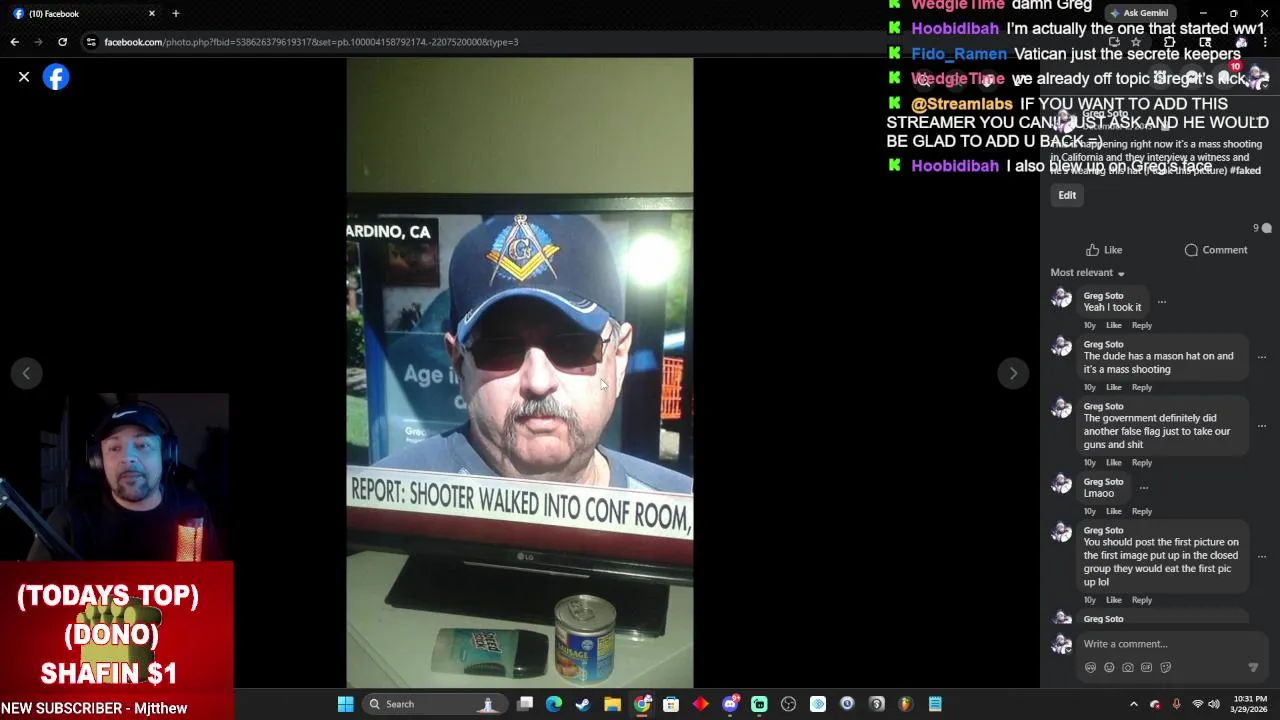1280x720 pixels.
Task: Click the Ask Gemini button
Action: 1139,13
